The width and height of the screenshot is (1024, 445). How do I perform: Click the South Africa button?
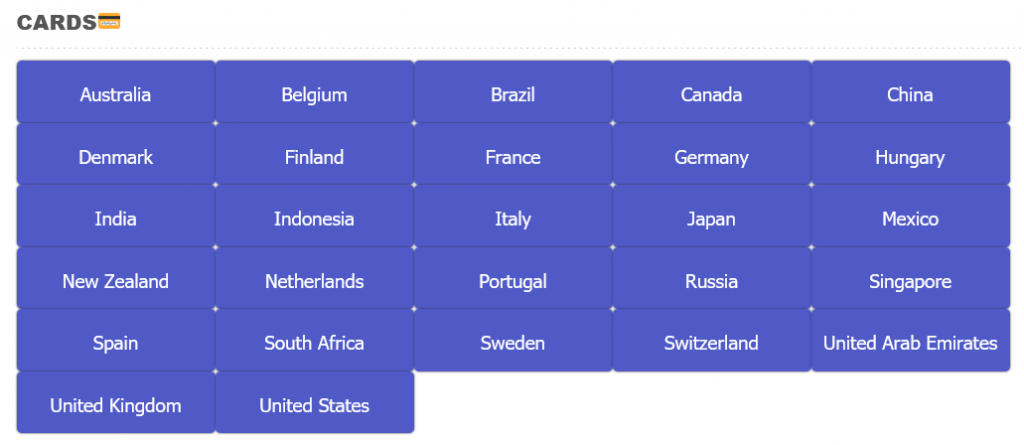pyautogui.click(x=314, y=343)
